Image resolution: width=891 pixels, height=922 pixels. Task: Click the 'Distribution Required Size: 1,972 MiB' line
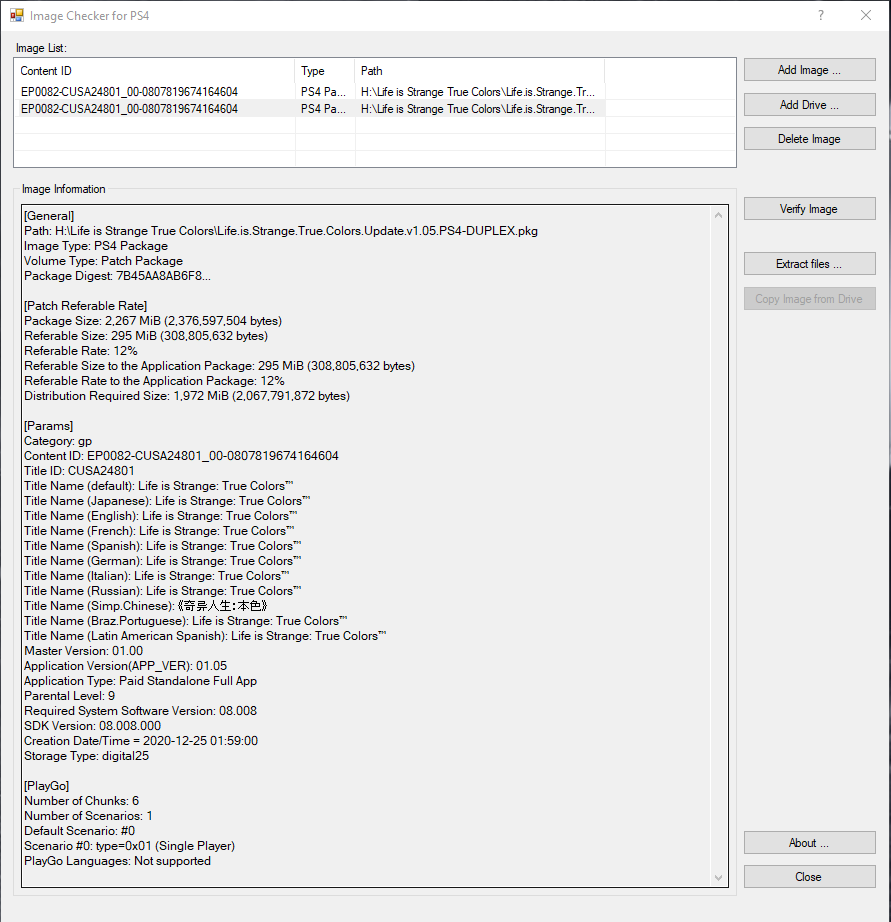187,396
